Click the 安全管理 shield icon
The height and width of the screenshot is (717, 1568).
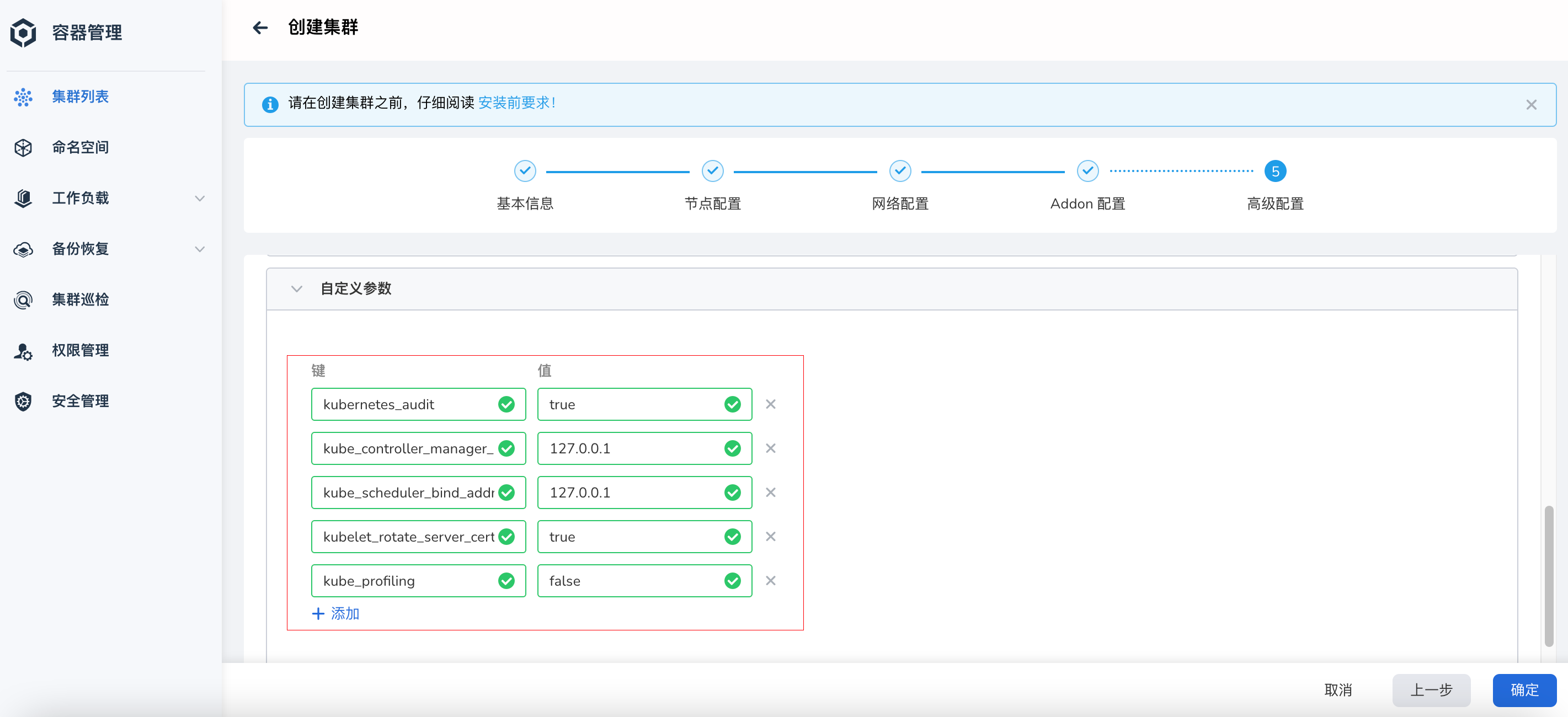pos(23,401)
